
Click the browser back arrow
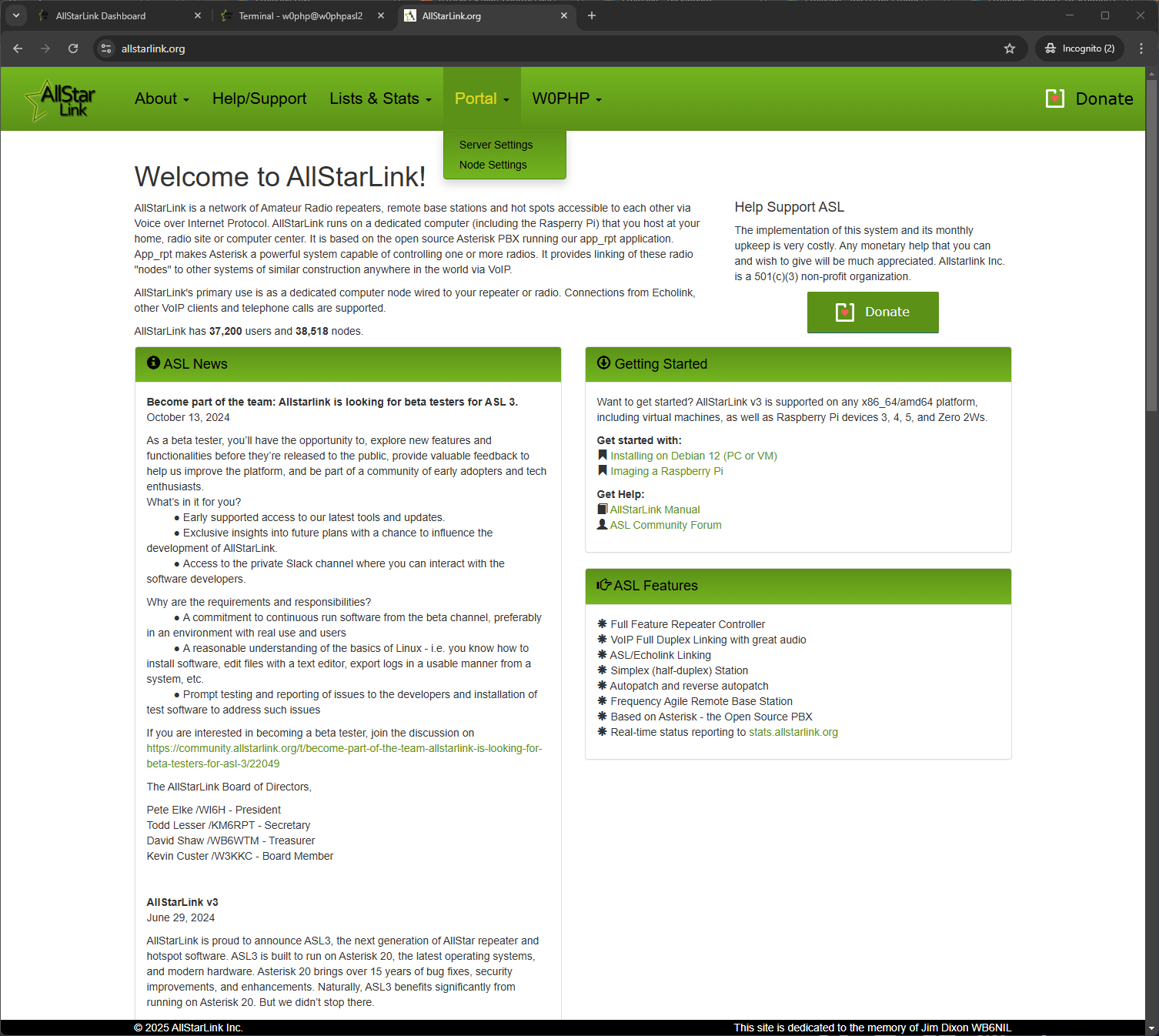pyautogui.click(x=18, y=48)
